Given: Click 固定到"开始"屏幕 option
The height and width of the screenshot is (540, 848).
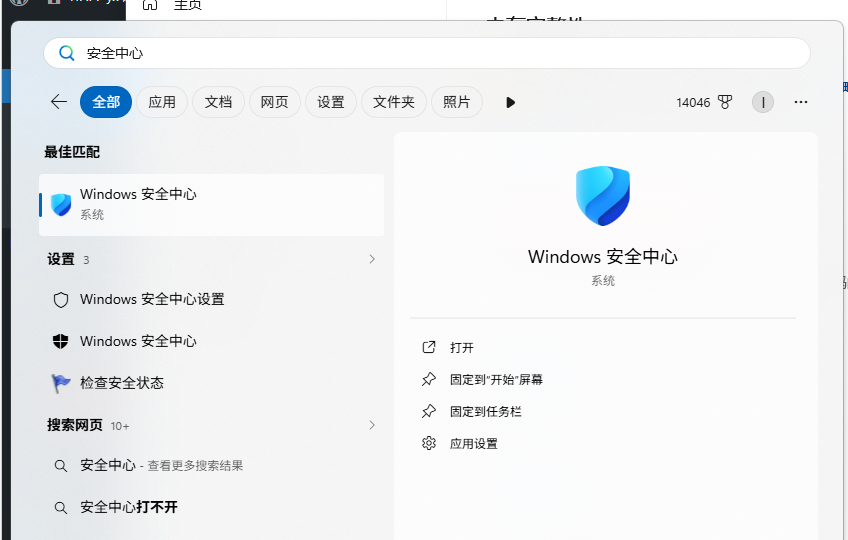Looking at the screenshot, I should (x=496, y=379).
